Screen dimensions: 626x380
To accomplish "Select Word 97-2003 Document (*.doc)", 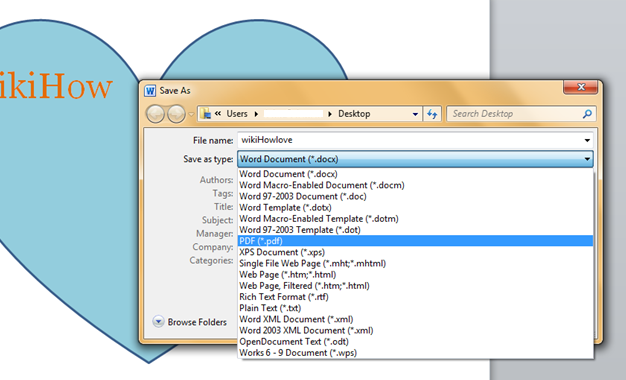I will [415, 196].
